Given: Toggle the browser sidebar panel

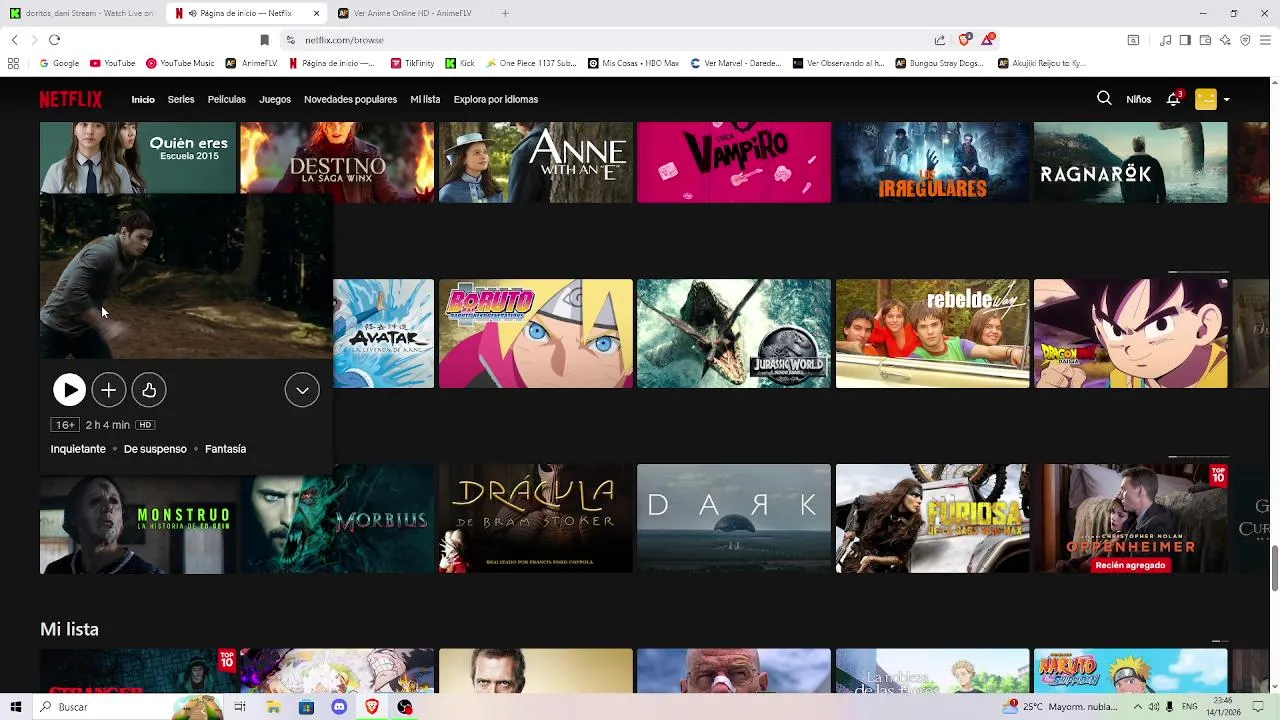Looking at the screenshot, I should pyautogui.click(x=1185, y=40).
